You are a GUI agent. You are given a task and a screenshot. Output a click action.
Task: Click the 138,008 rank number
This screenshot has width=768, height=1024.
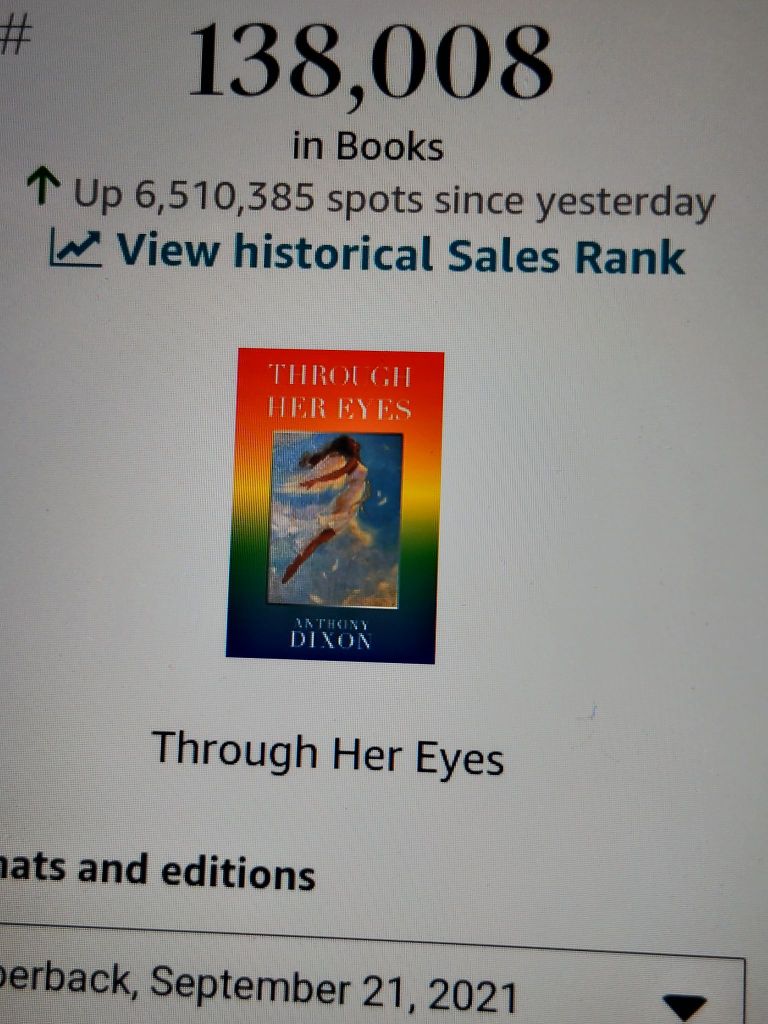click(x=370, y=63)
